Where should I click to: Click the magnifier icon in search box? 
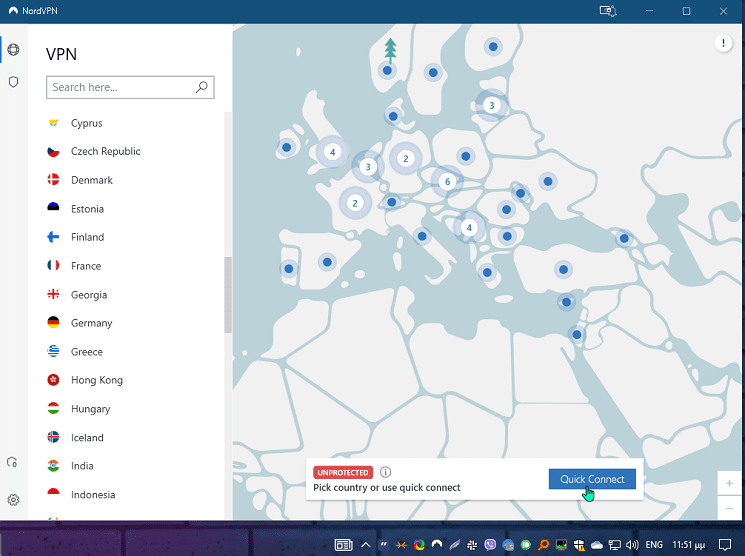coord(201,87)
